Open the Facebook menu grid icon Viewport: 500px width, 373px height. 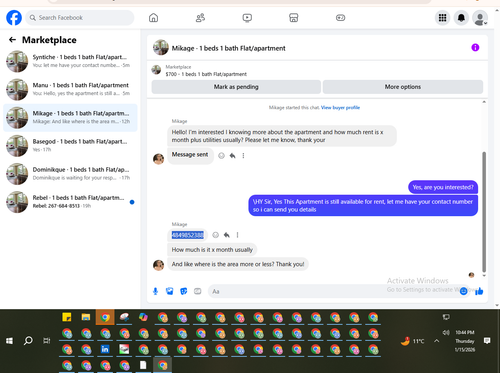tap(442, 18)
